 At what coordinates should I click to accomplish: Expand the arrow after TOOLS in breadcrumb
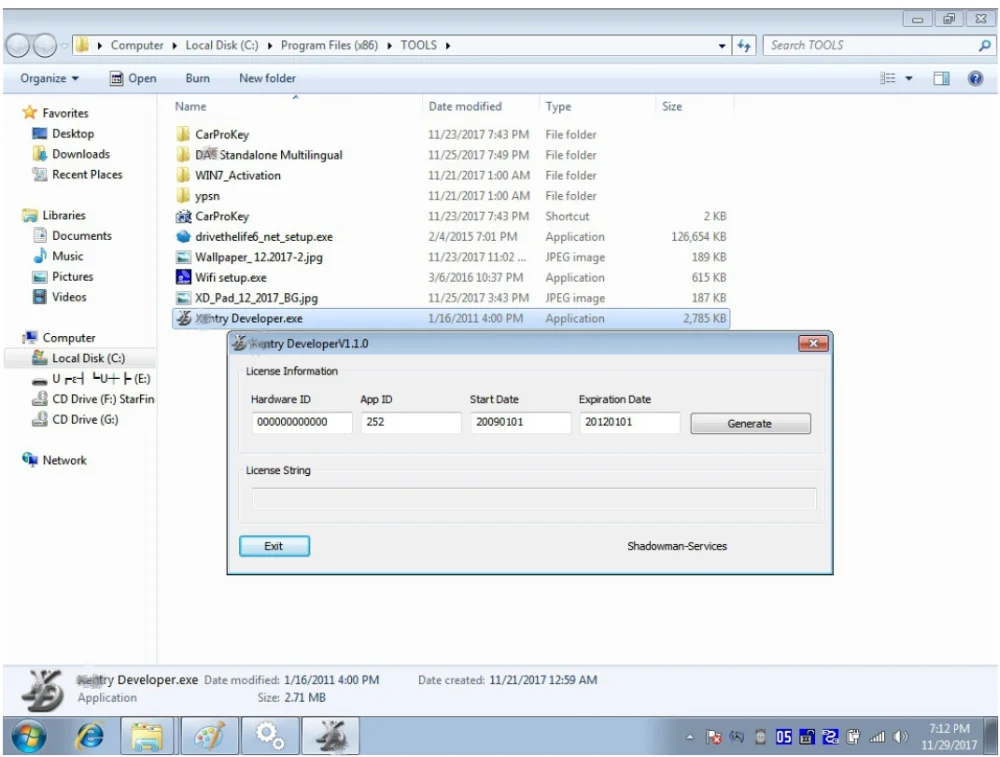[x=448, y=46]
